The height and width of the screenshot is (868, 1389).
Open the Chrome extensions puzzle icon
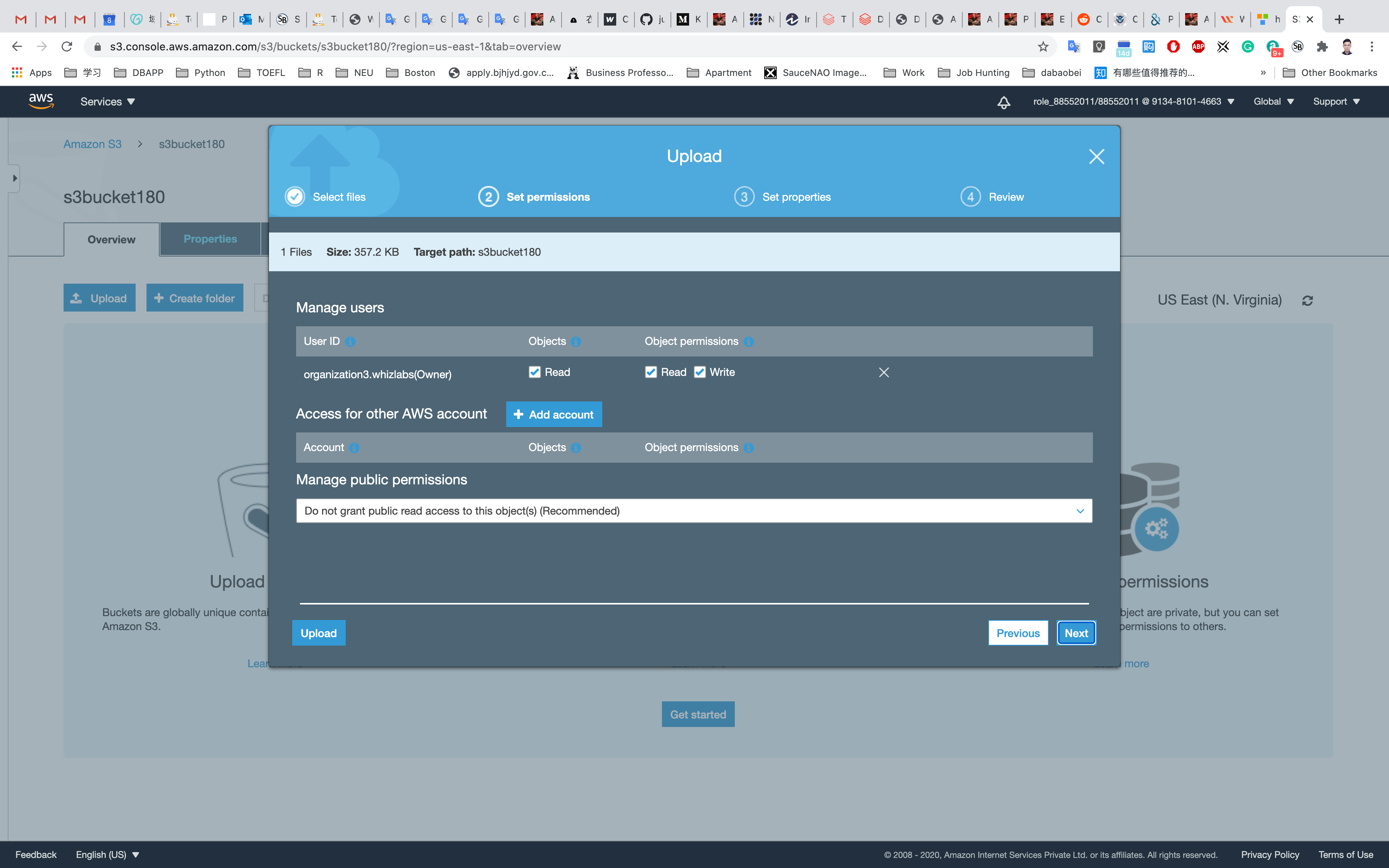1322,46
